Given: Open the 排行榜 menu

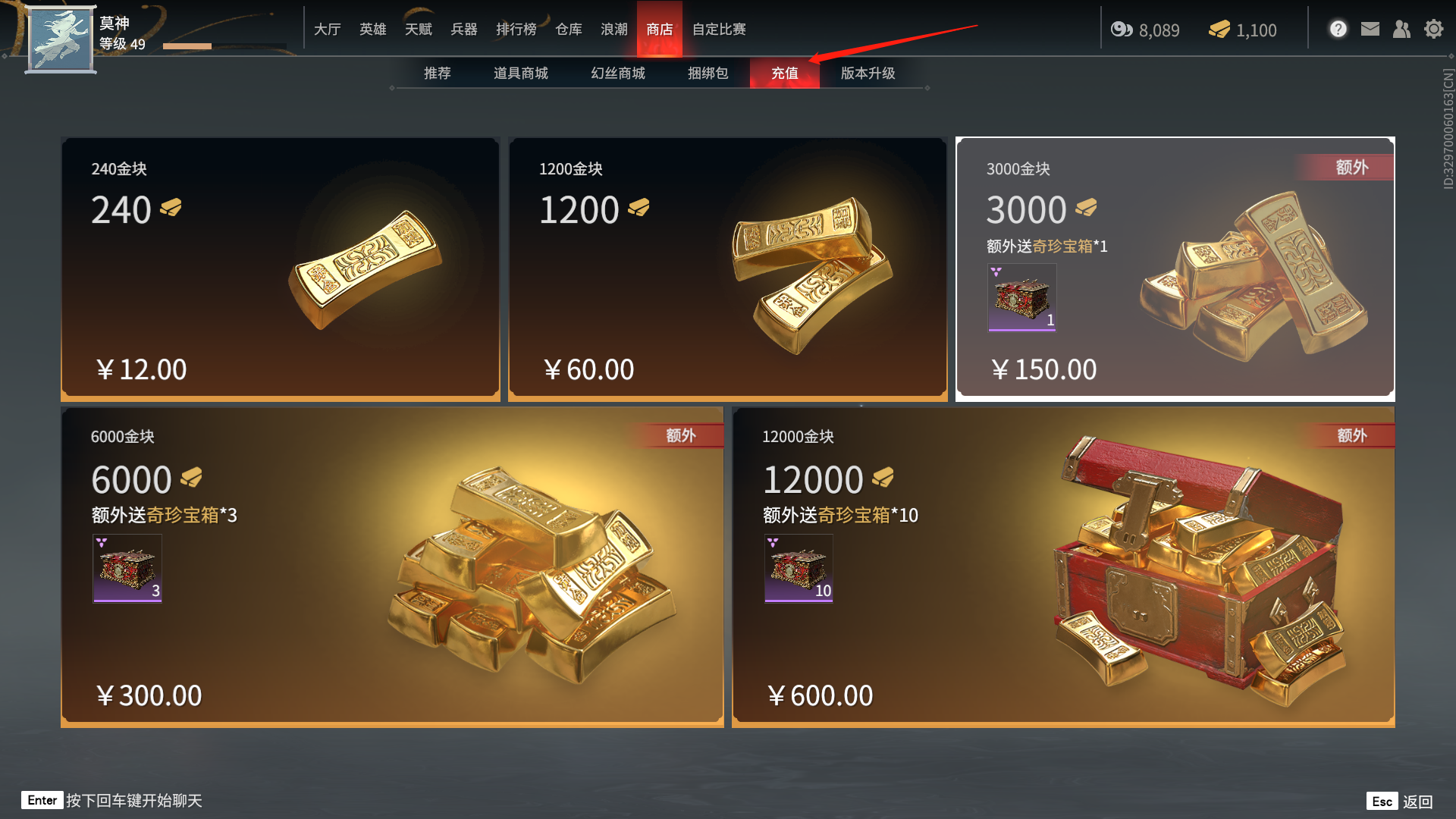Looking at the screenshot, I should tap(516, 29).
